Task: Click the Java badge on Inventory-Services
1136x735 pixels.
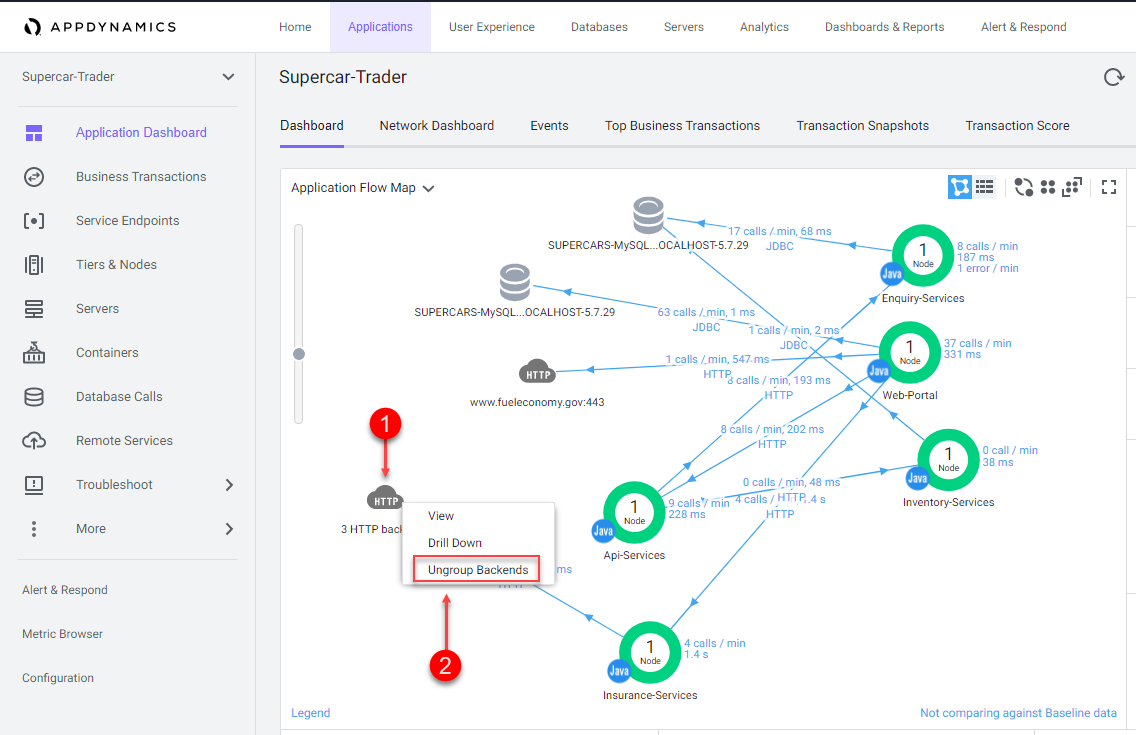Action: point(917,478)
